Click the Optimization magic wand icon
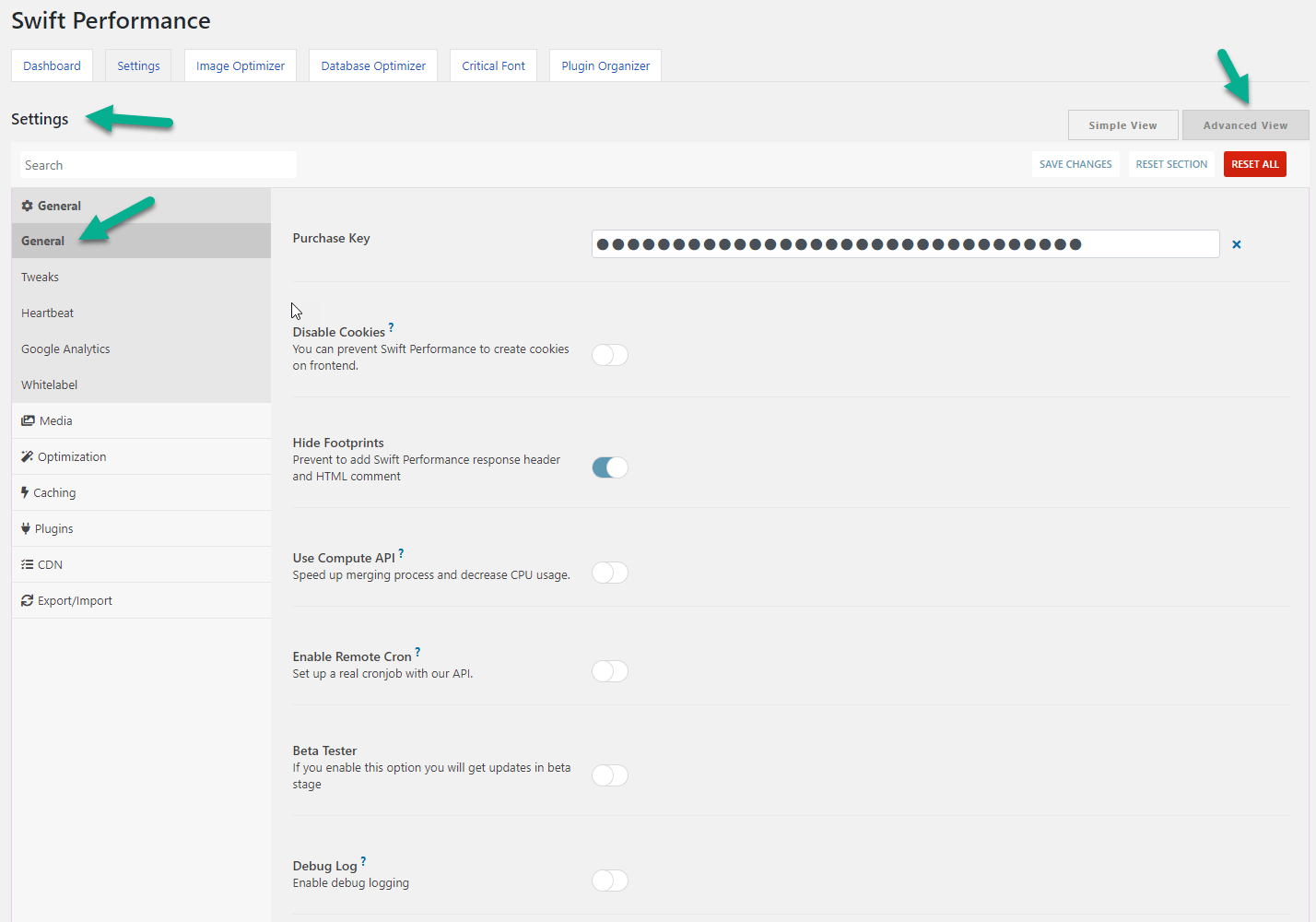This screenshot has height=922, width=1316. 27,456
